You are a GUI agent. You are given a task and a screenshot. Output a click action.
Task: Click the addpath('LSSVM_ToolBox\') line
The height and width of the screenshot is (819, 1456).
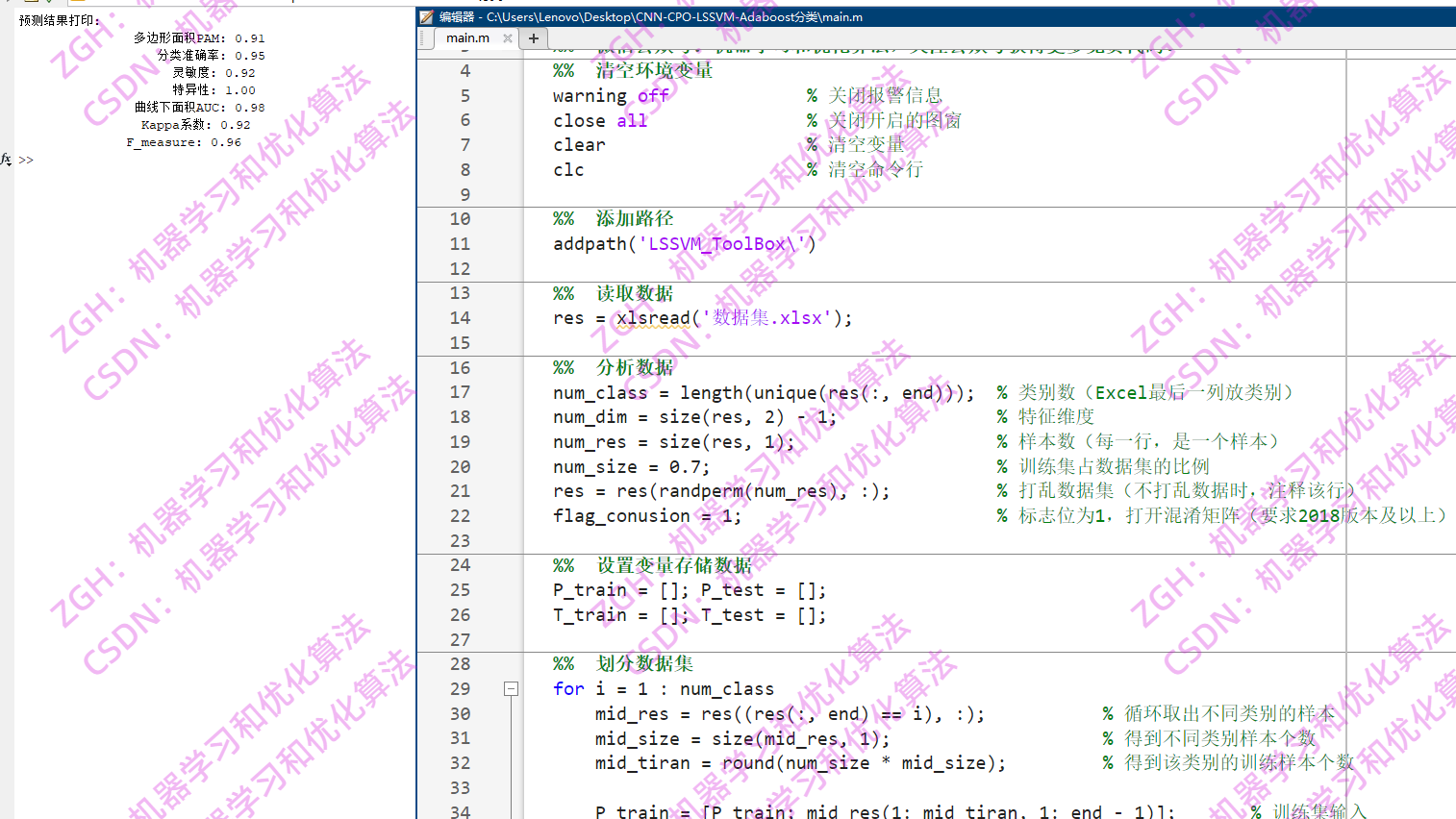[x=685, y=244]
